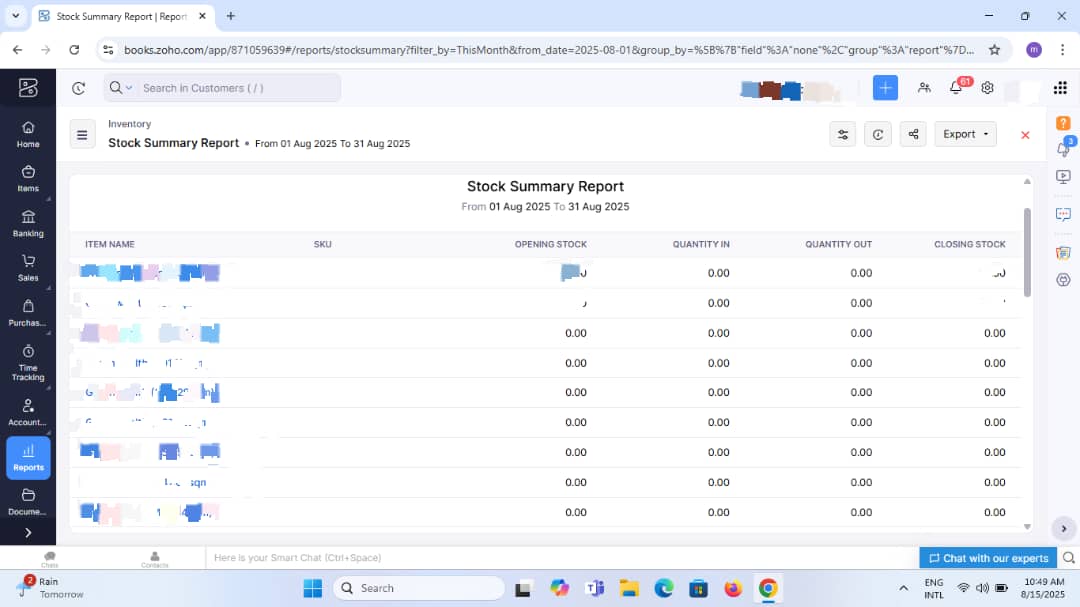1080x607 pixels.
Task: Click the QUANTITY IN column header
Action: point(700,245)
